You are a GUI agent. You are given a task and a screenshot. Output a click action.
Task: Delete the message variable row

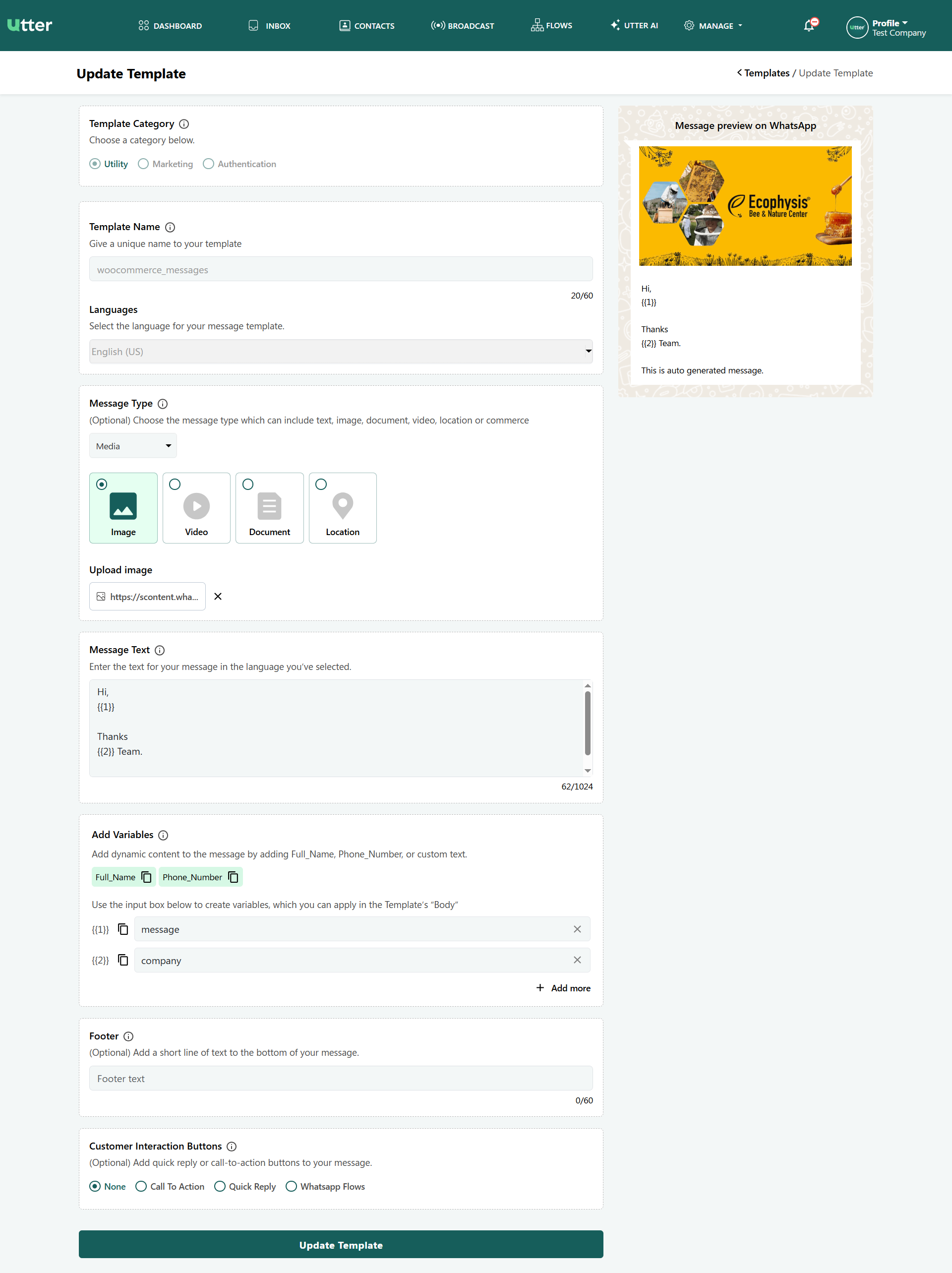point(577,929)
